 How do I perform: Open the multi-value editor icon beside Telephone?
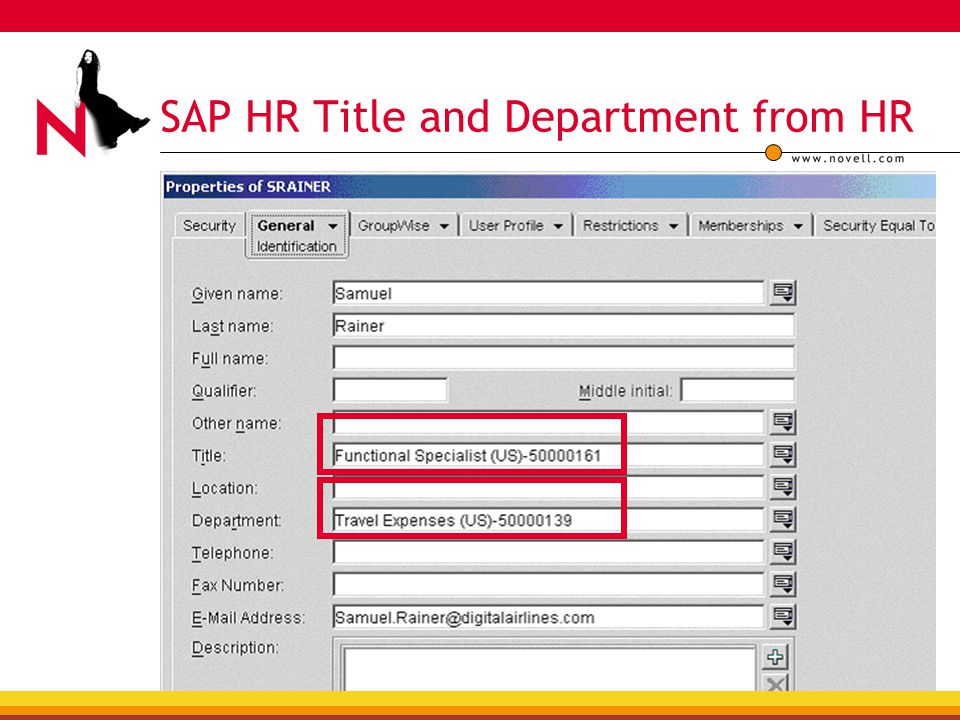pyautogui.click(x=783, y=552)
